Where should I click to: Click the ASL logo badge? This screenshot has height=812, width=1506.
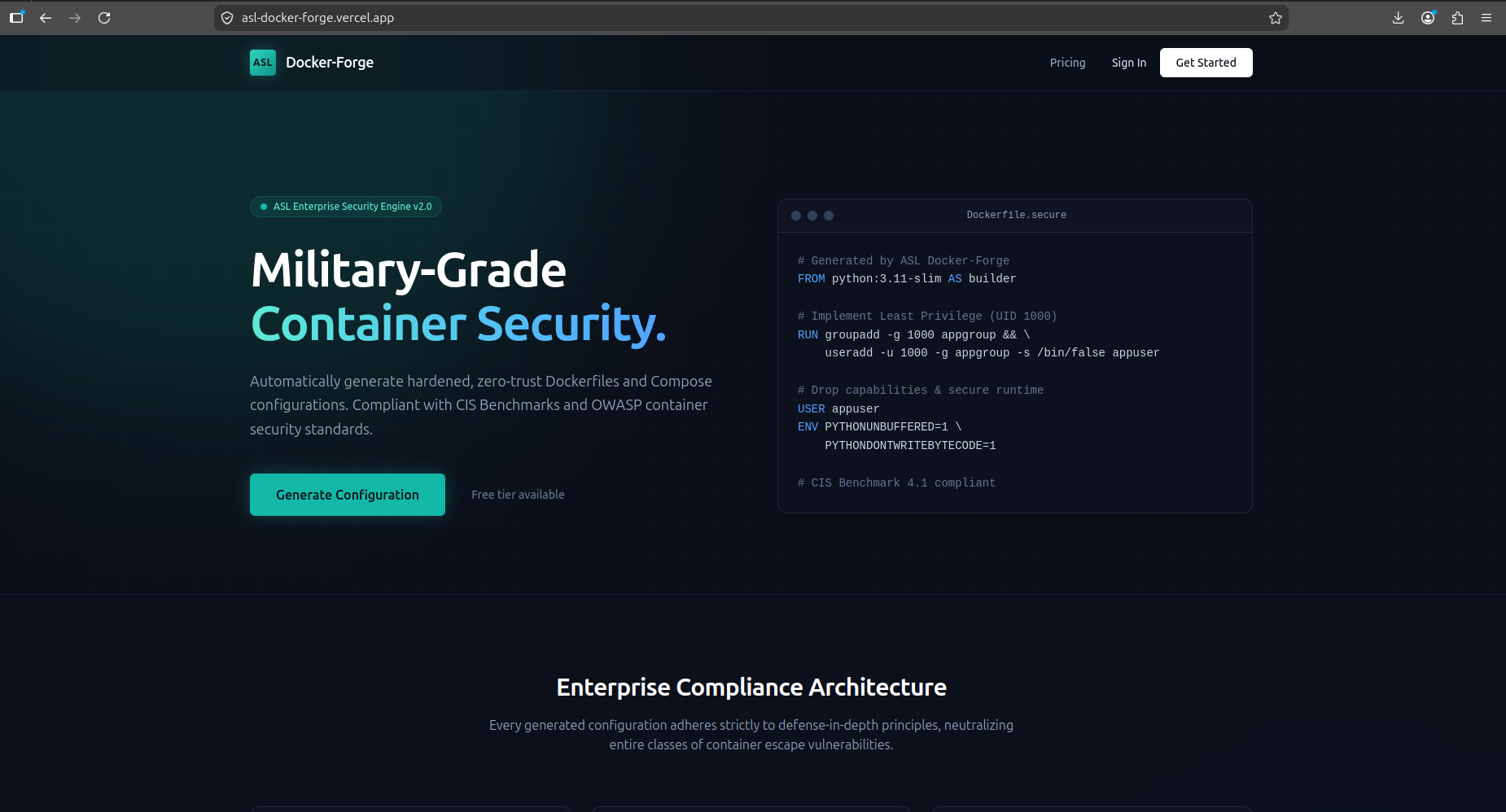pyautogui.click(x=263, y=63)
